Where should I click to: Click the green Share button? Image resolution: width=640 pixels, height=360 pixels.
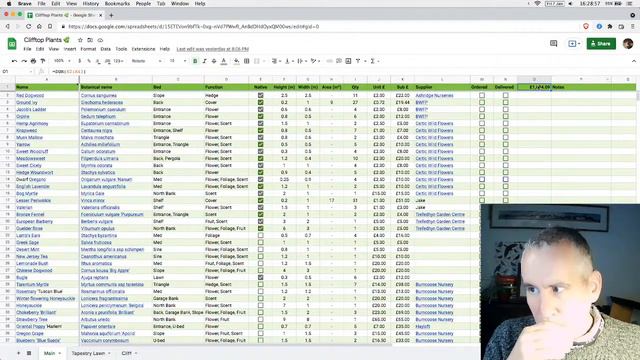click(x=601, y=43)
